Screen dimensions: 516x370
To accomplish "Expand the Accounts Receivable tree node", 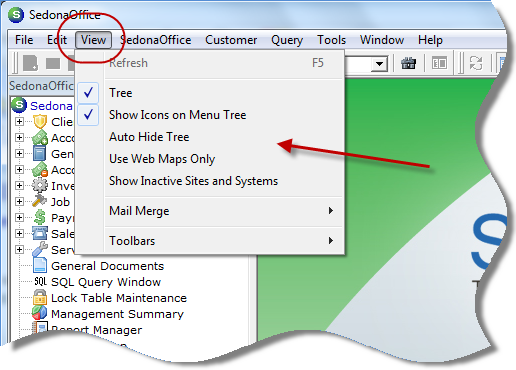I will point(19,138).
